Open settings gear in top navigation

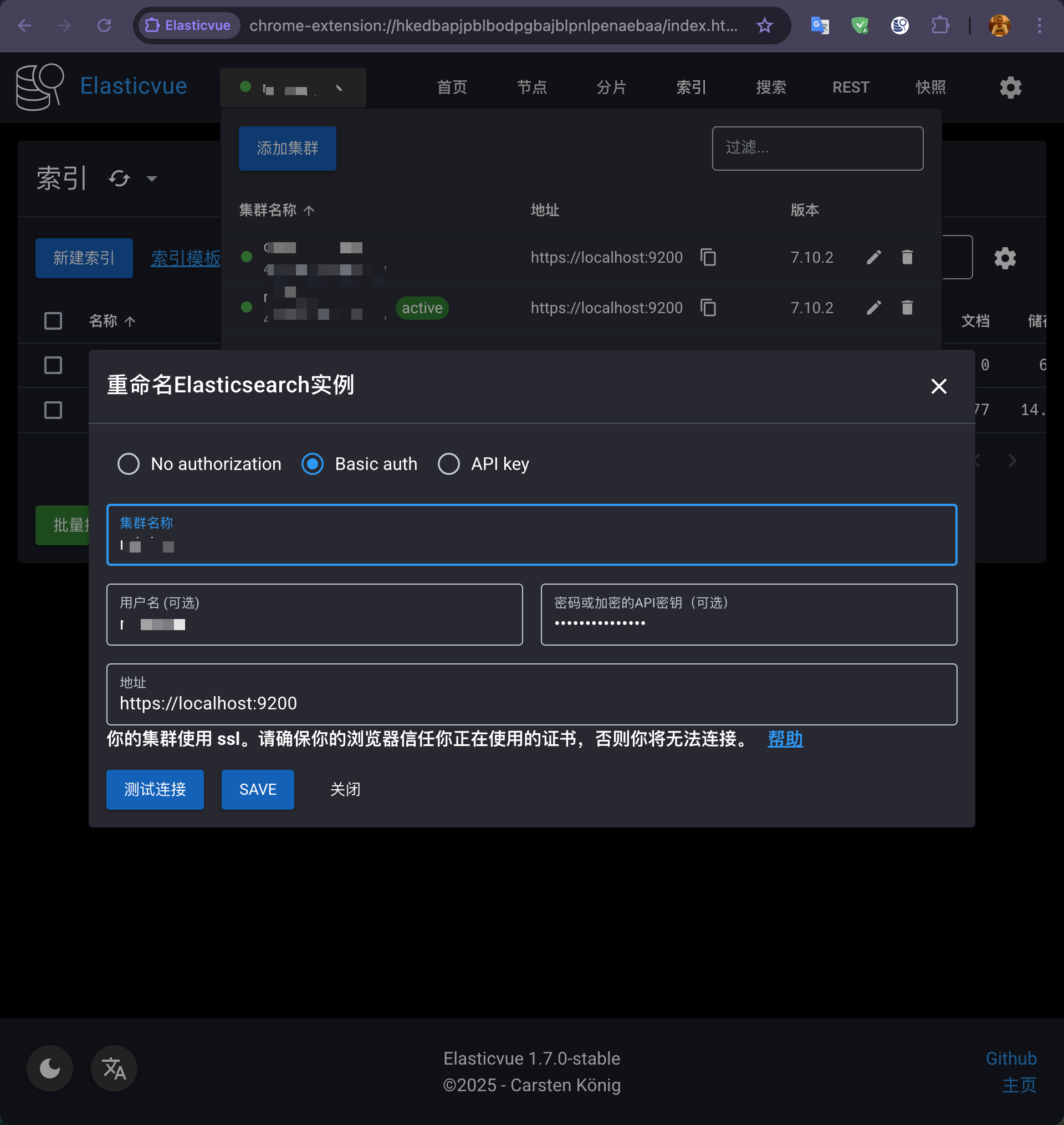pyautogui.click(x=1010, y=88)
